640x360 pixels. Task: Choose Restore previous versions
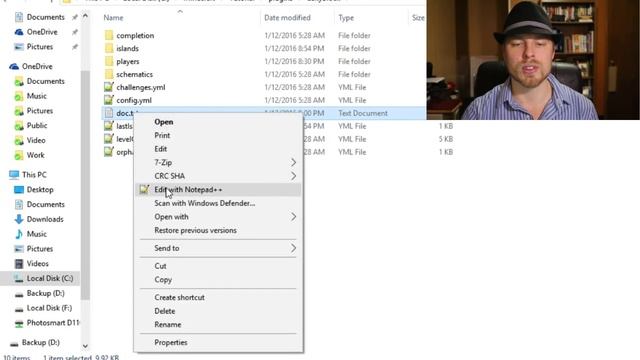click(x=195, y=230)
